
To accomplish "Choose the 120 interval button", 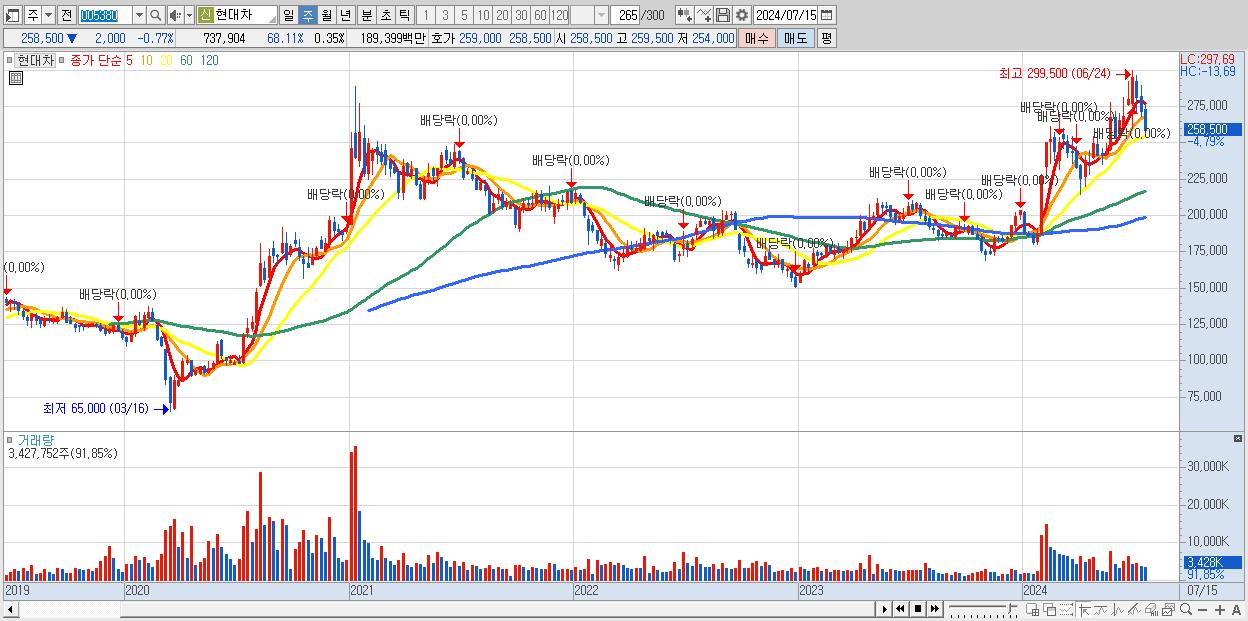I will tap(560, 15).
